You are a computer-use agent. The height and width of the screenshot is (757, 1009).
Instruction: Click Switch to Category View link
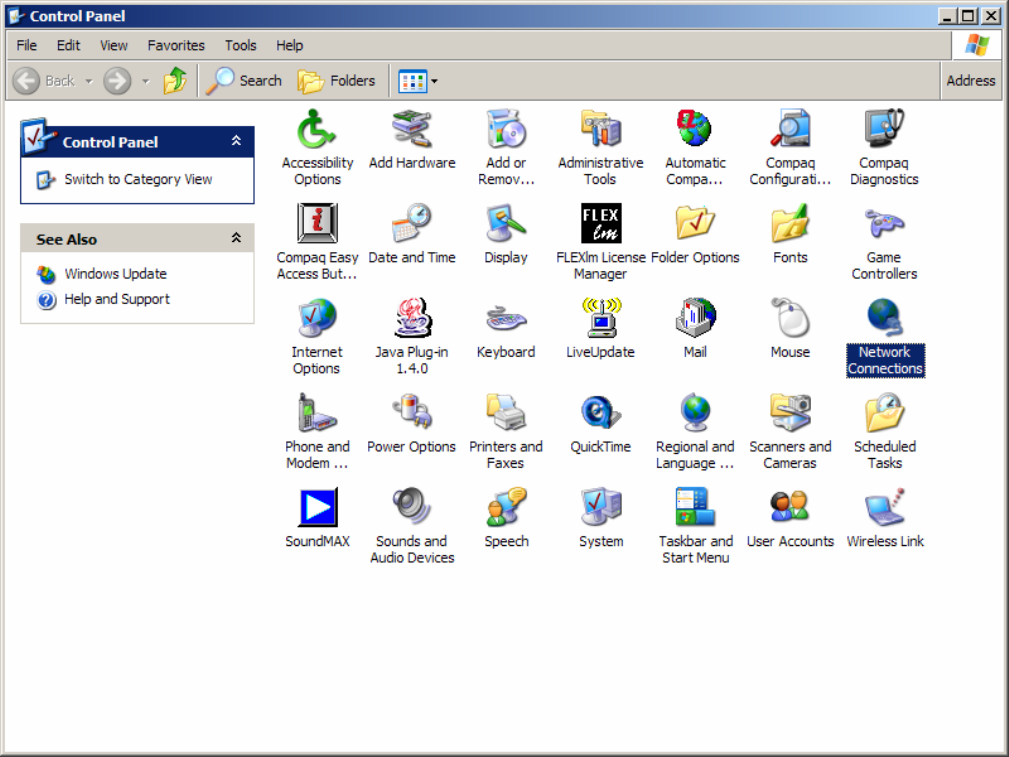point(138,180)
